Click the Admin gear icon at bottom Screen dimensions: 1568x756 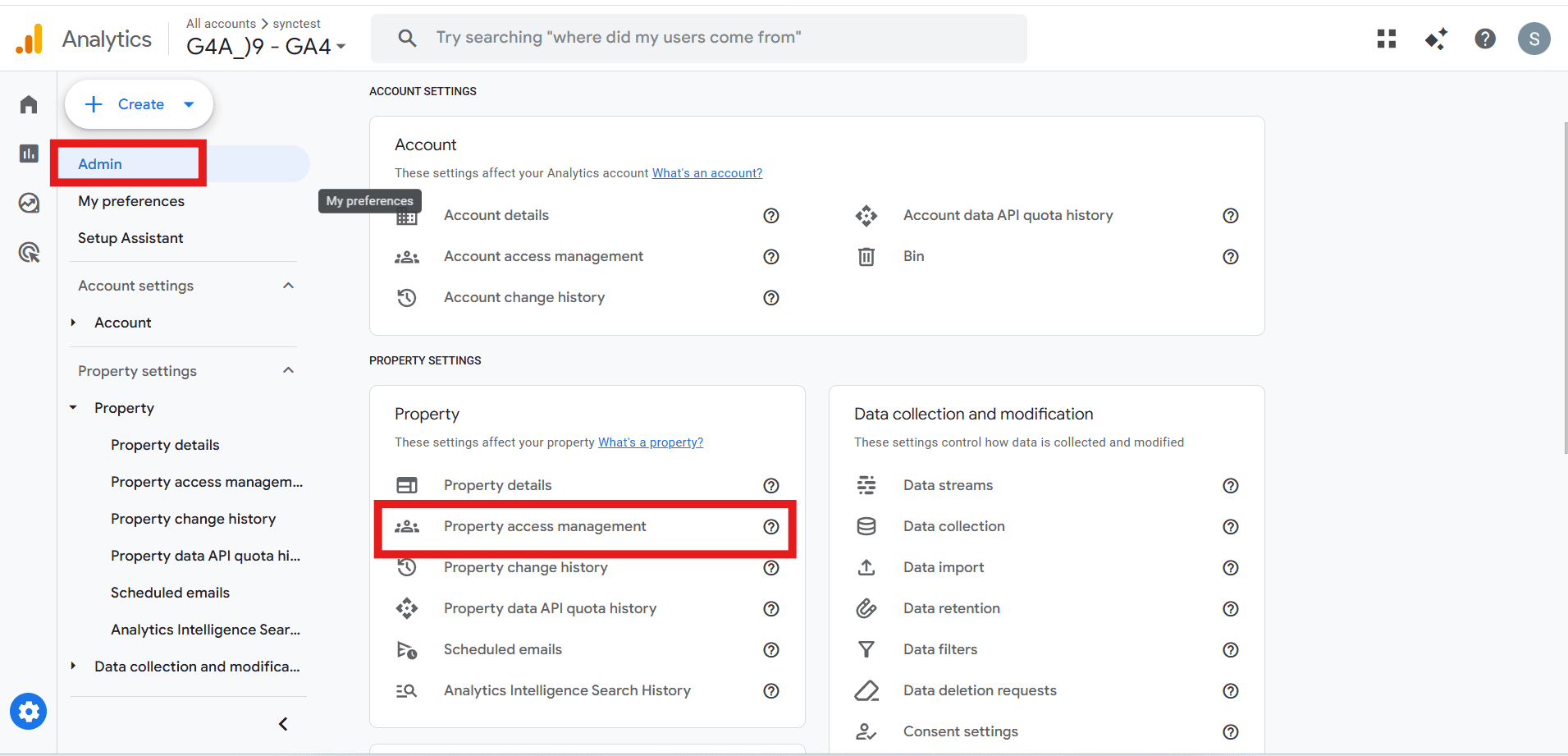[x=29, y=712]
